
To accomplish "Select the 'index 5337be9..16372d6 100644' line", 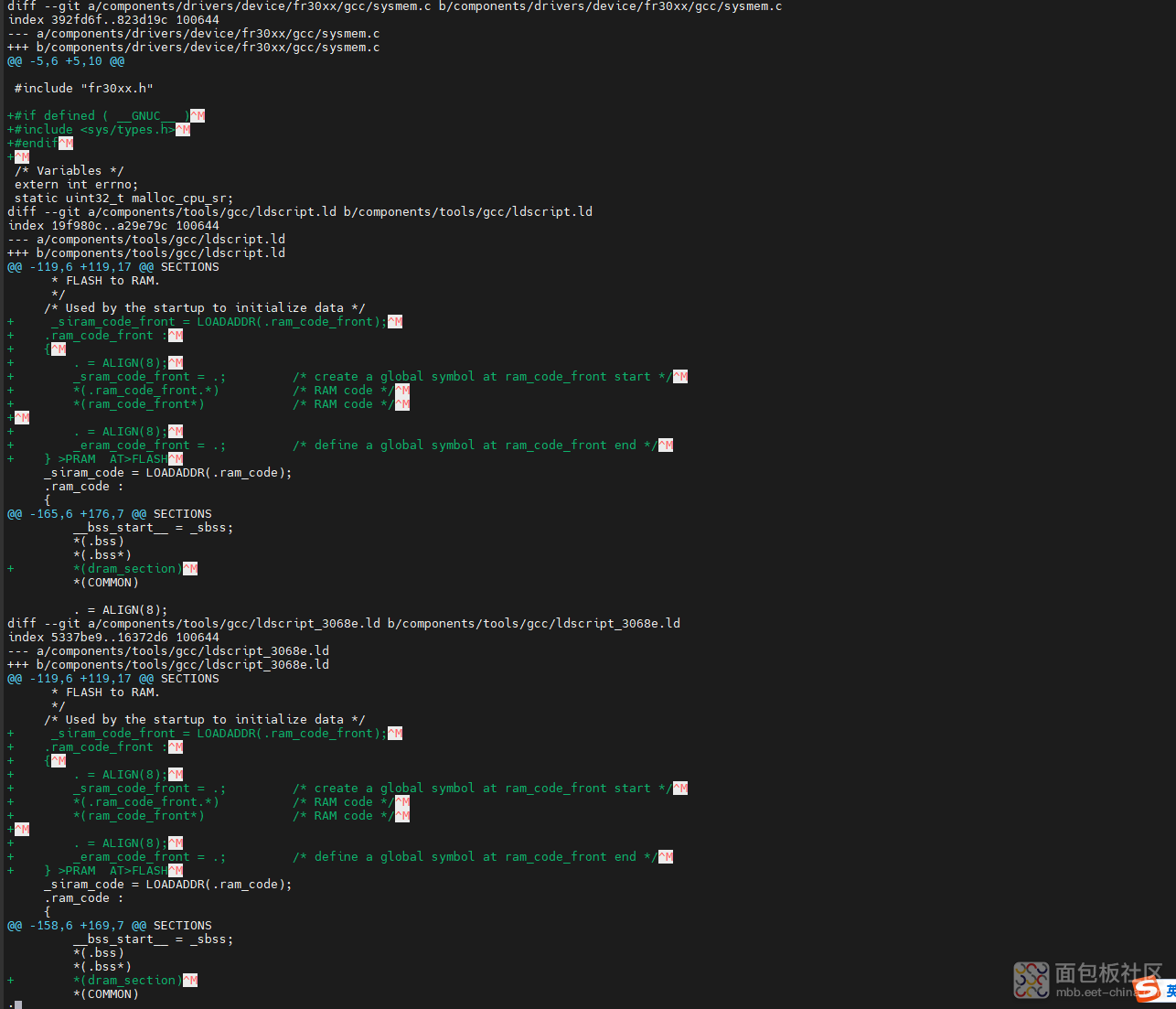I will (x=113, y=637).
